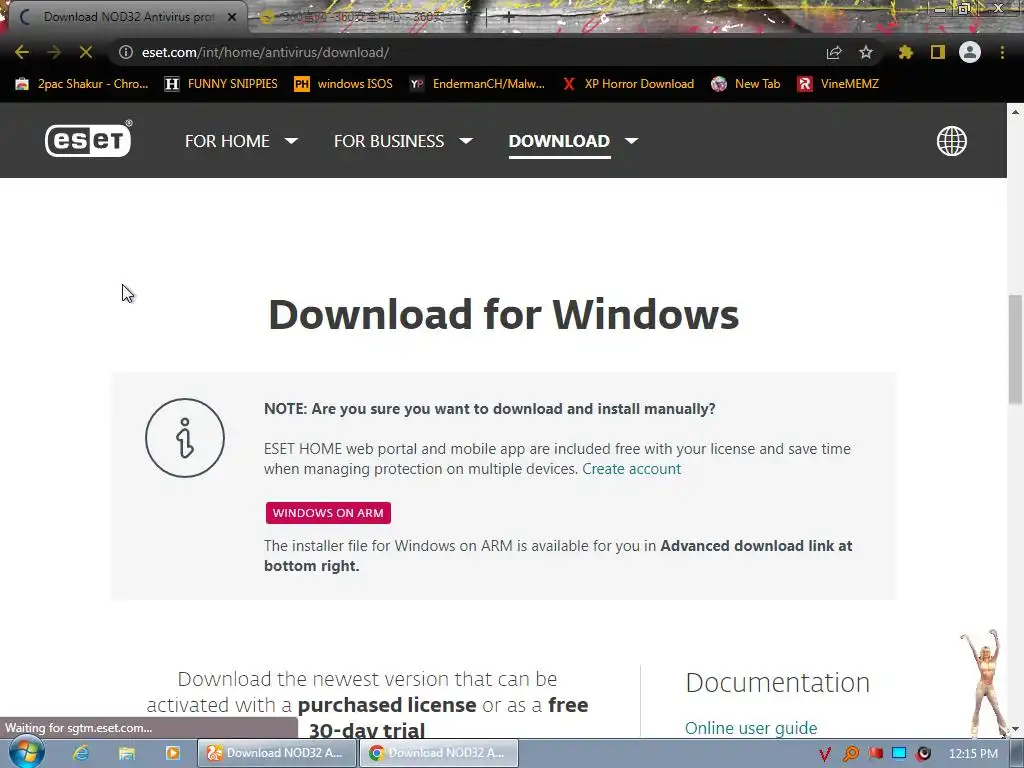Launch the media player taskbar icon
The width and height of the screenshot is (1024, 768).
[172, 753]
